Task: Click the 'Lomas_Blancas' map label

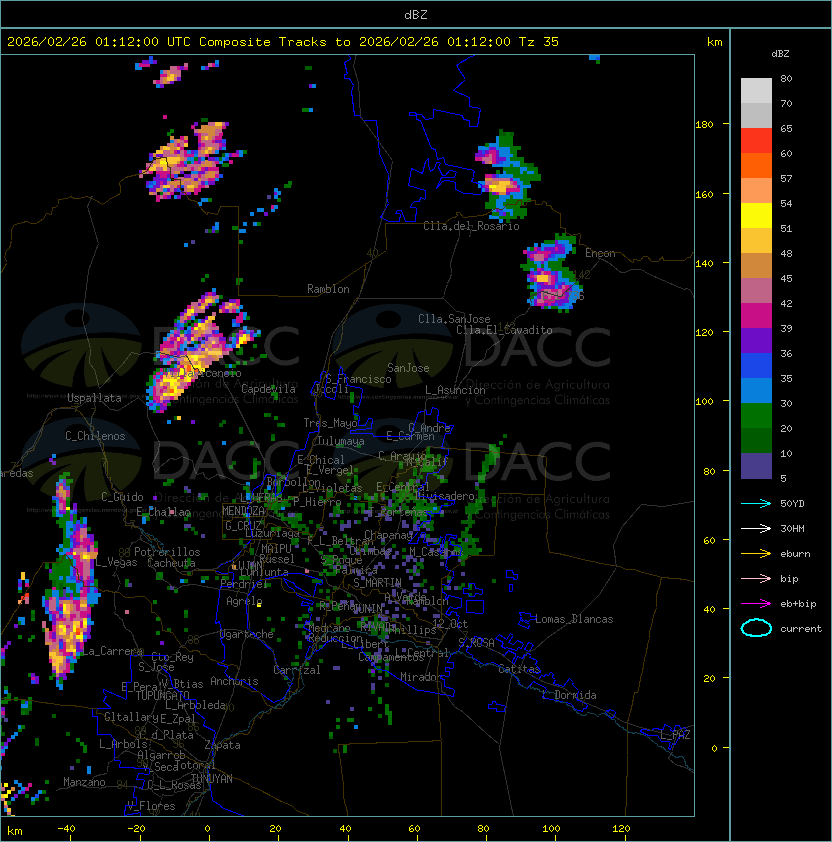Action: tap(574, 619)
